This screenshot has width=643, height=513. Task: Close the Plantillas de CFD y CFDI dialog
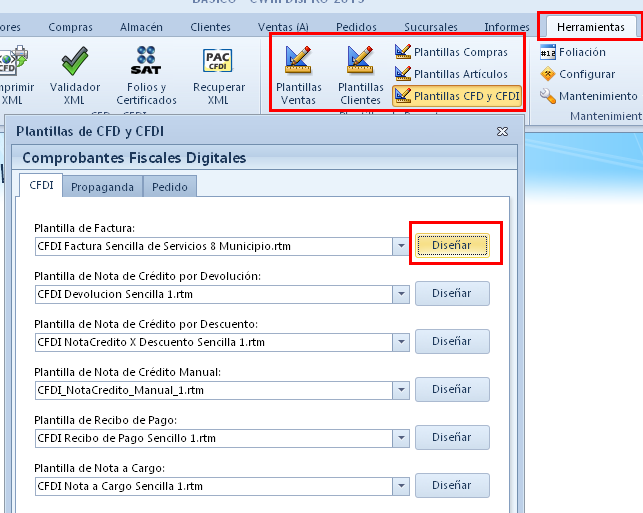502,131
